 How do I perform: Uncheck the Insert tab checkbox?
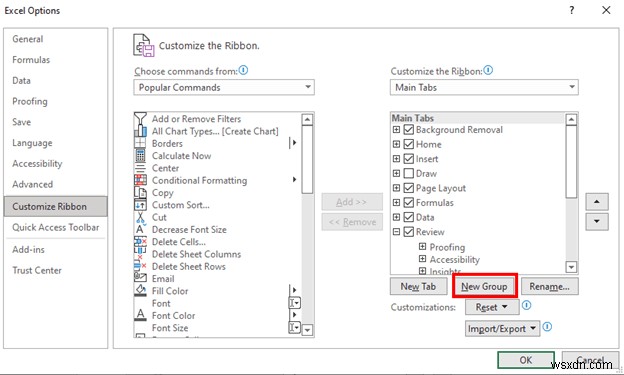click(409, 159)
